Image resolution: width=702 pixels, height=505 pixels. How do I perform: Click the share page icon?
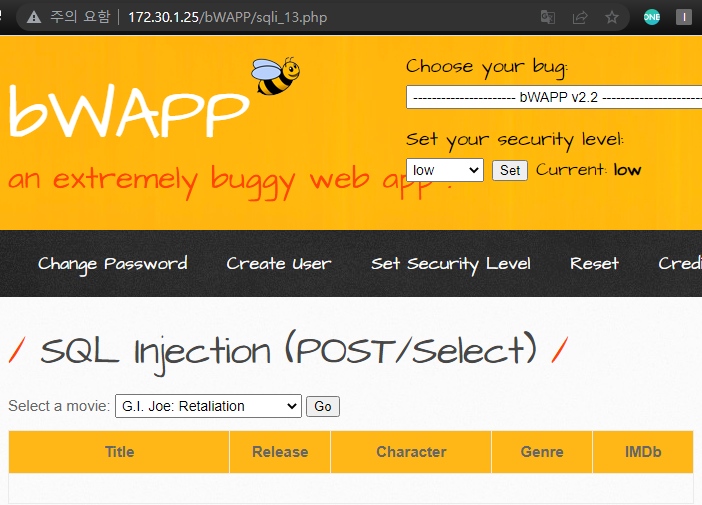point(580,17)
